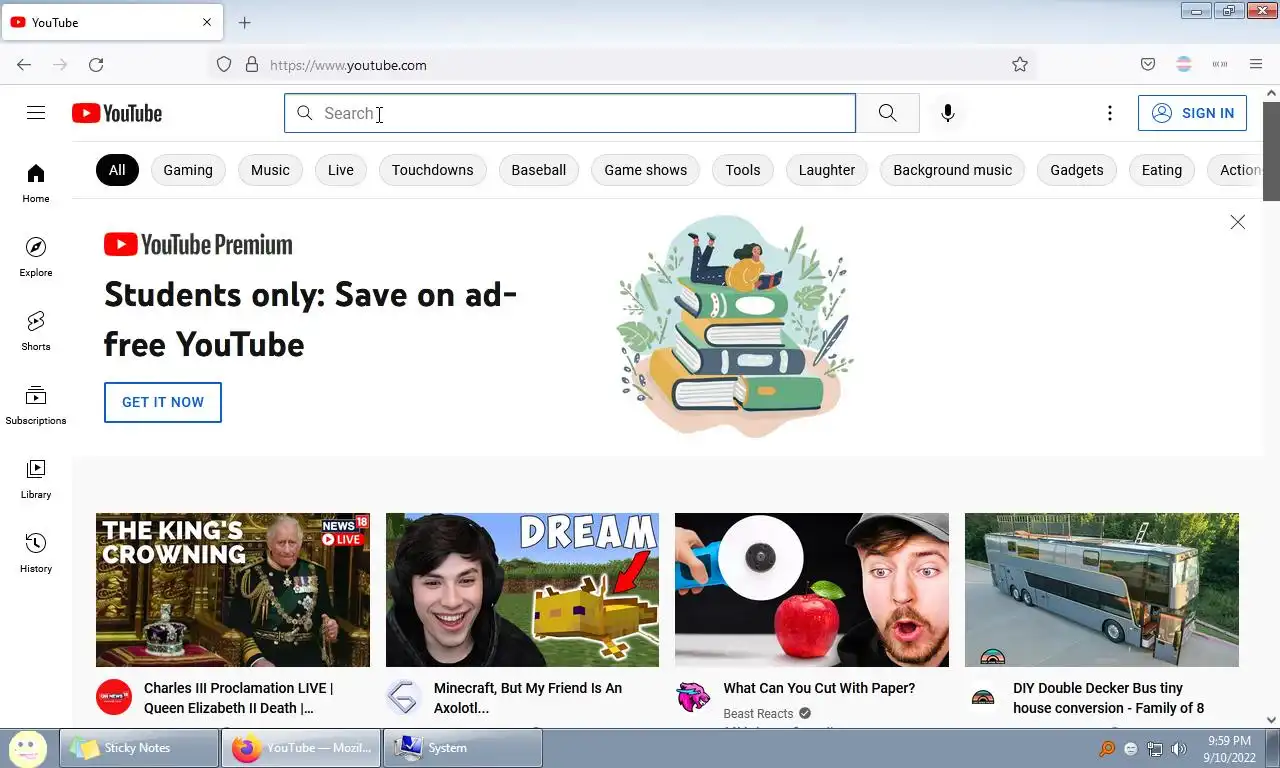The width and height of the screenshot is (1280, 768).
Task: Click the SIGN IN button
Action: point(1192,113)
